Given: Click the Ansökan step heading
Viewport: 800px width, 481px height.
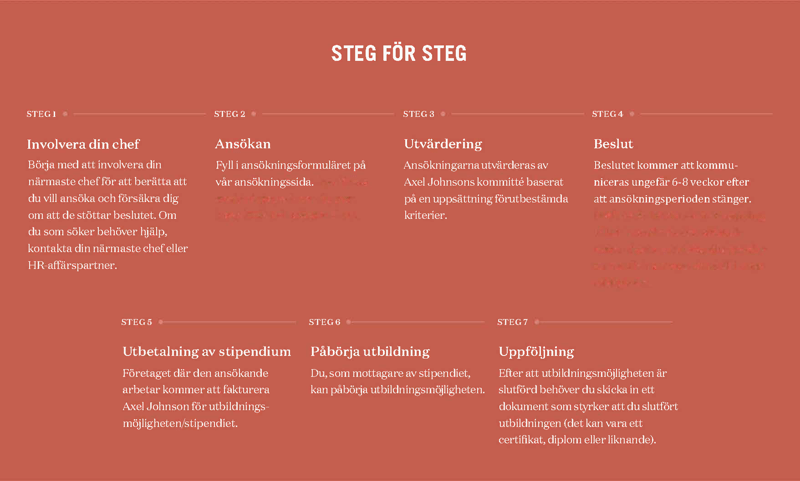Looking at the screenshot, I should pyautogui.click(x=243, y=144).
